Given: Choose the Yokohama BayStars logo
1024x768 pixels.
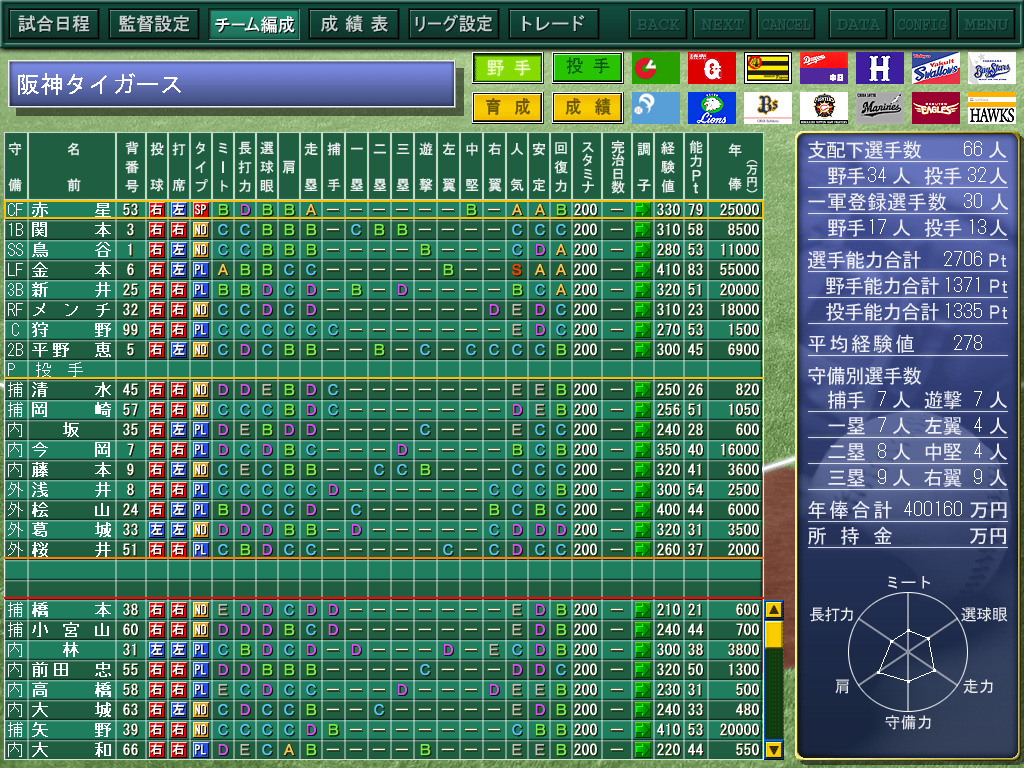Looking at the screenshot, I should (x=991, y=68).
